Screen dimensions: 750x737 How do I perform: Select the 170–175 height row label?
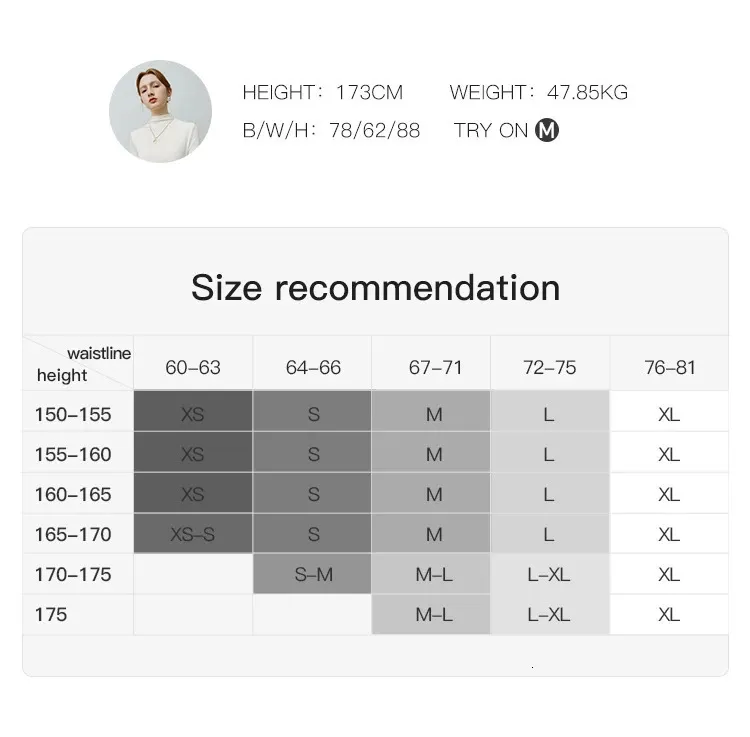coord(73,574)
